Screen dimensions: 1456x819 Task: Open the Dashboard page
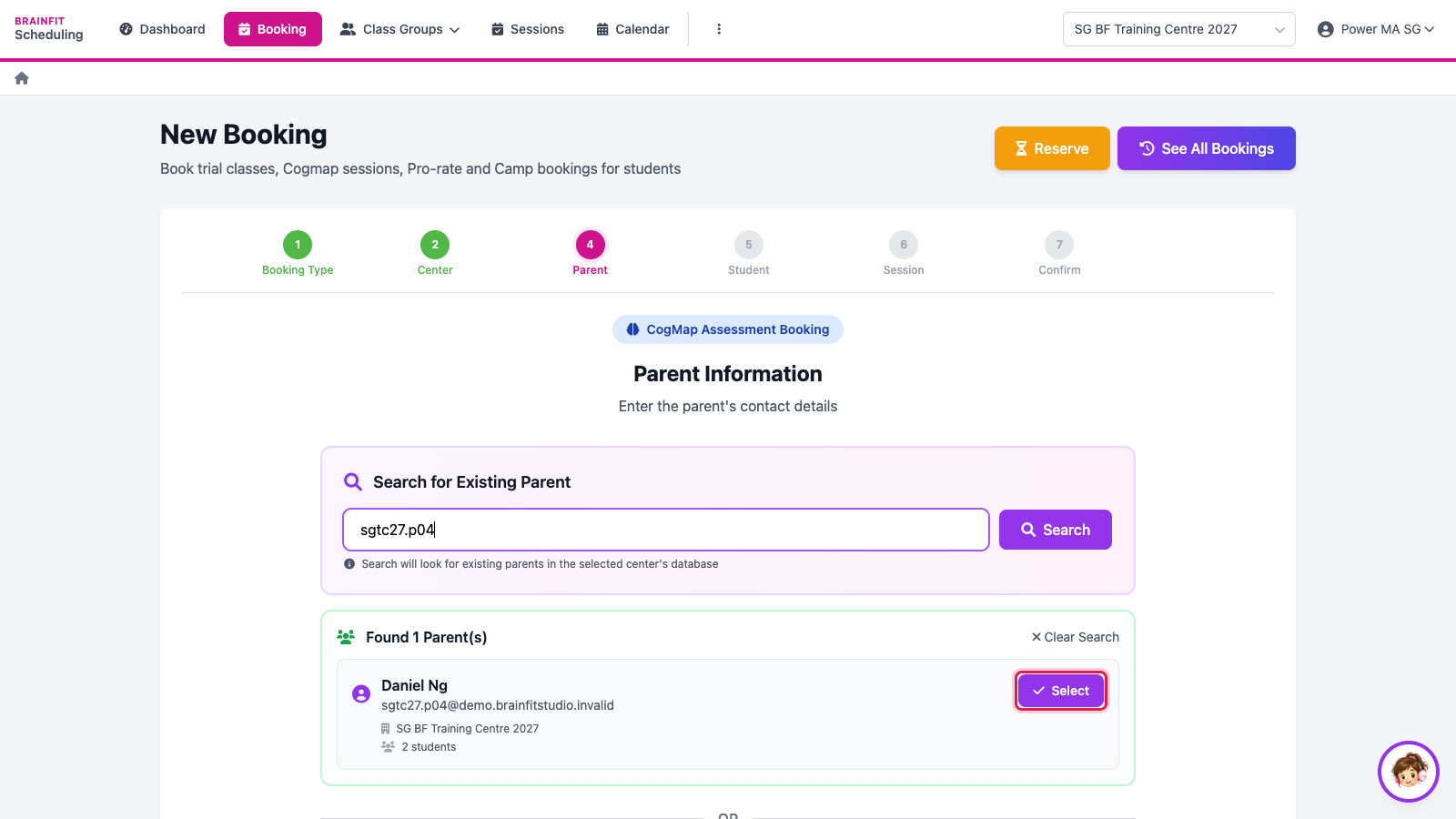tap(162, 29)
